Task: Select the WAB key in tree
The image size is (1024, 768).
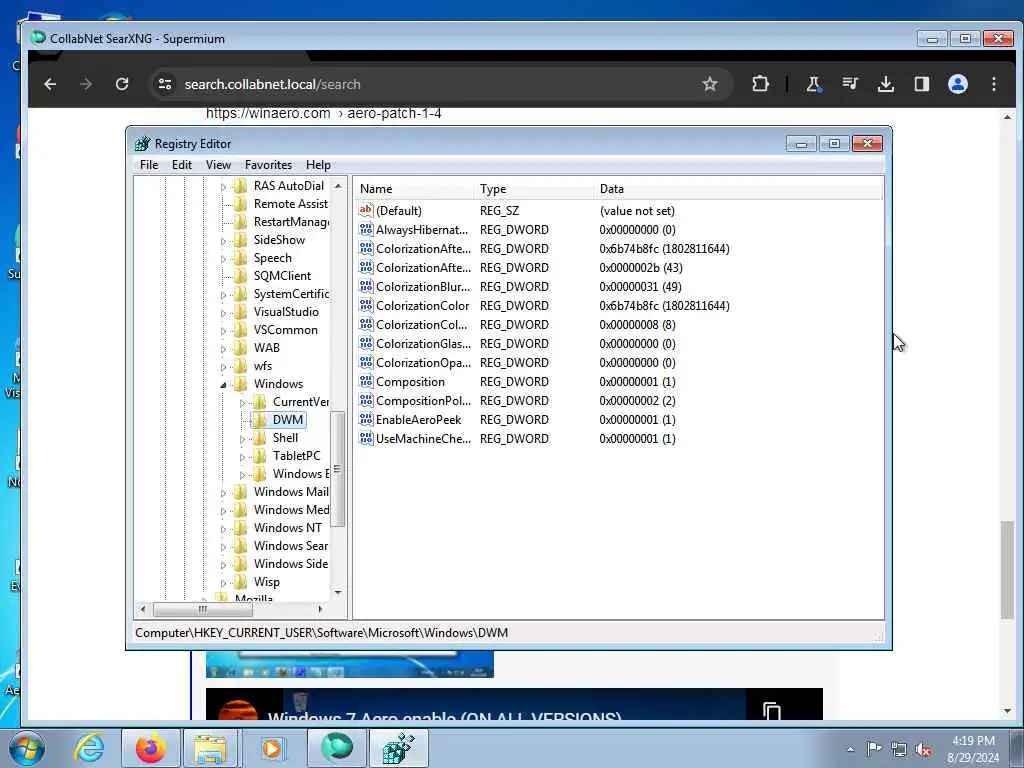Action: coord(266,347)
